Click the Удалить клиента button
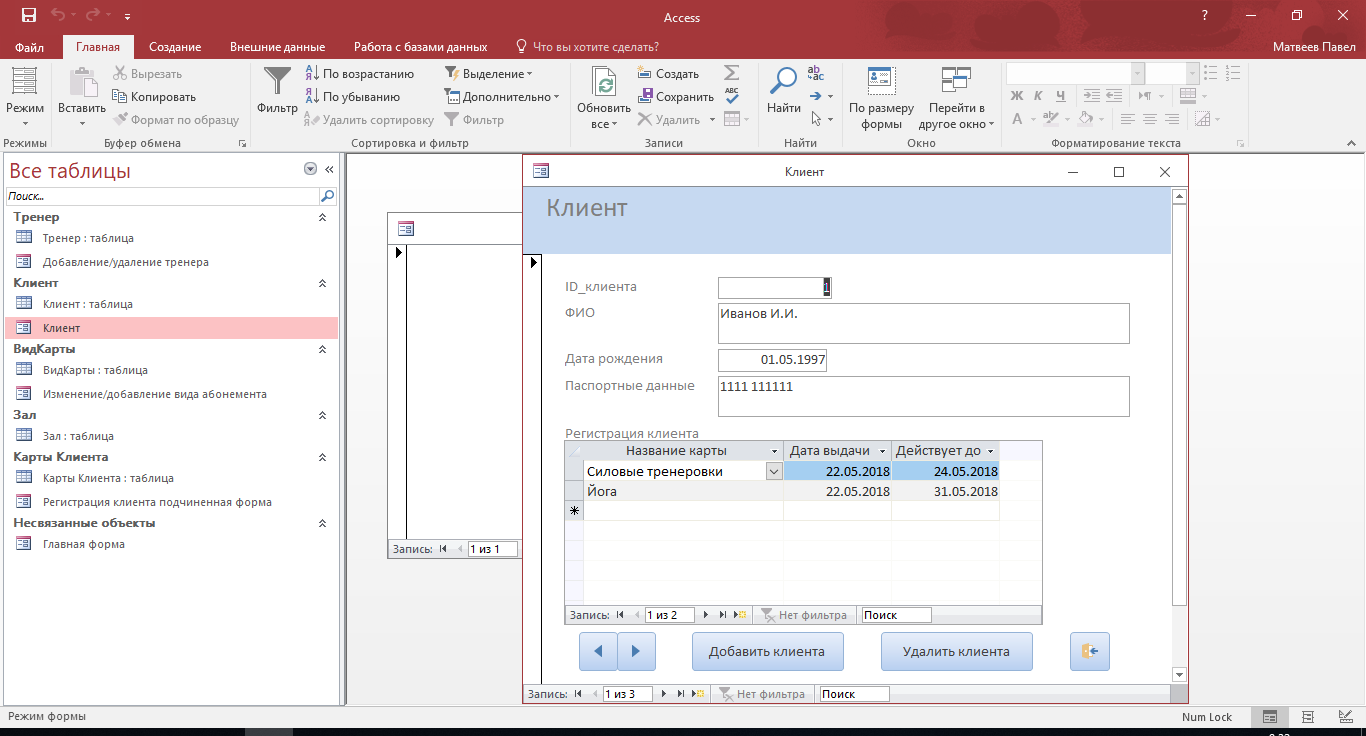This screenshot has width=1366, height=736. [x=956, y=651]
